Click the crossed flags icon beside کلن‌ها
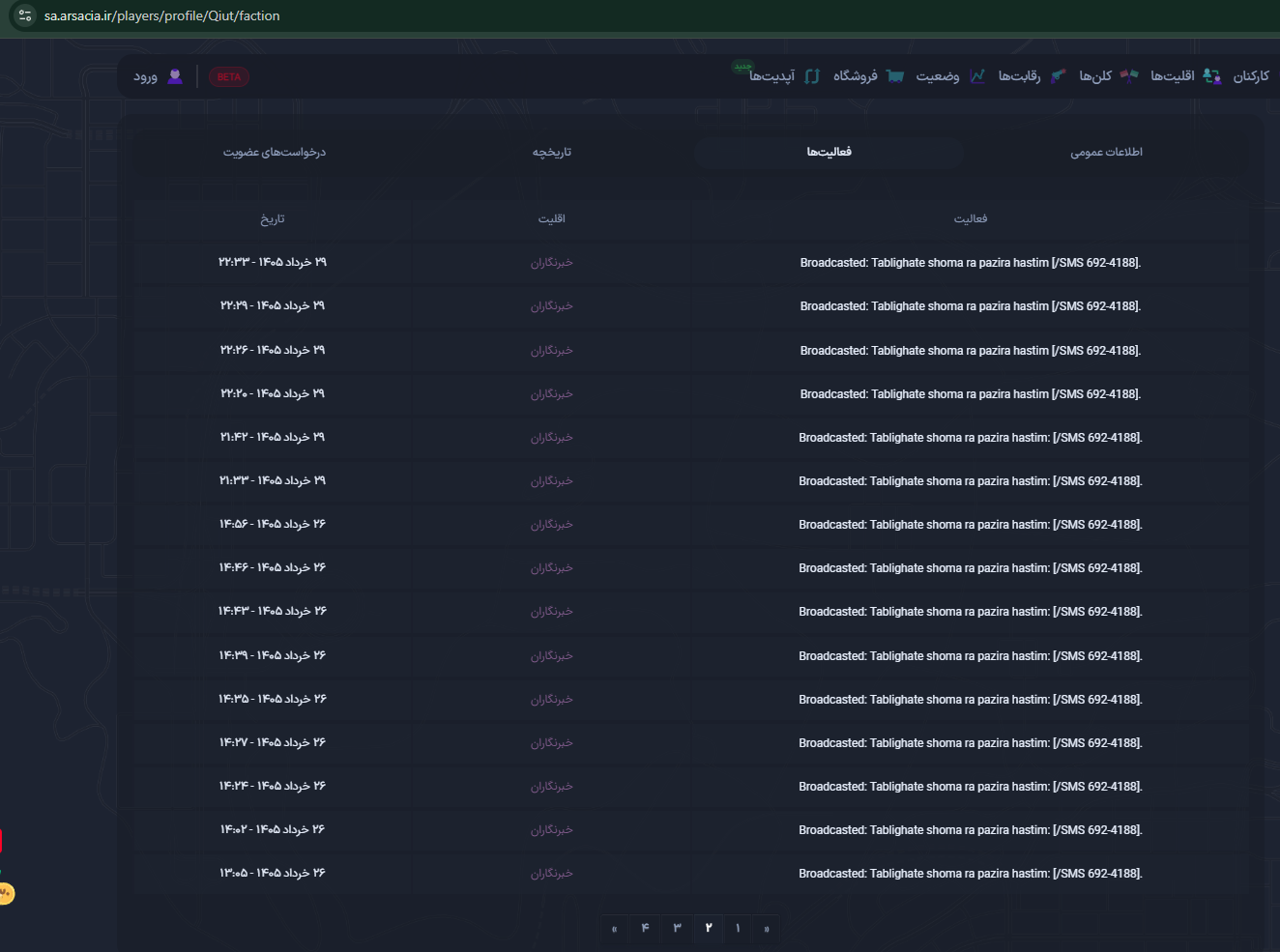The width and height of the screenshot is (1280, 952). pyautogui.click(x=1129, y=76)
